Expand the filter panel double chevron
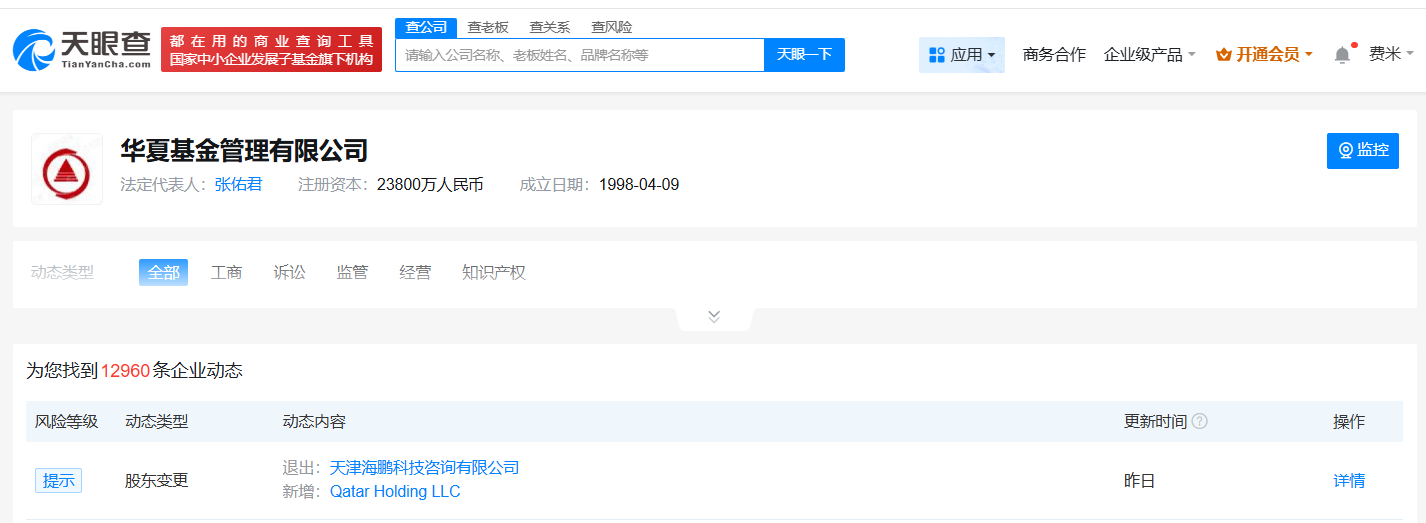Image resolution: width=1426 pixels, height=523 pixels. pyautogui.click(x=714, y=317)
